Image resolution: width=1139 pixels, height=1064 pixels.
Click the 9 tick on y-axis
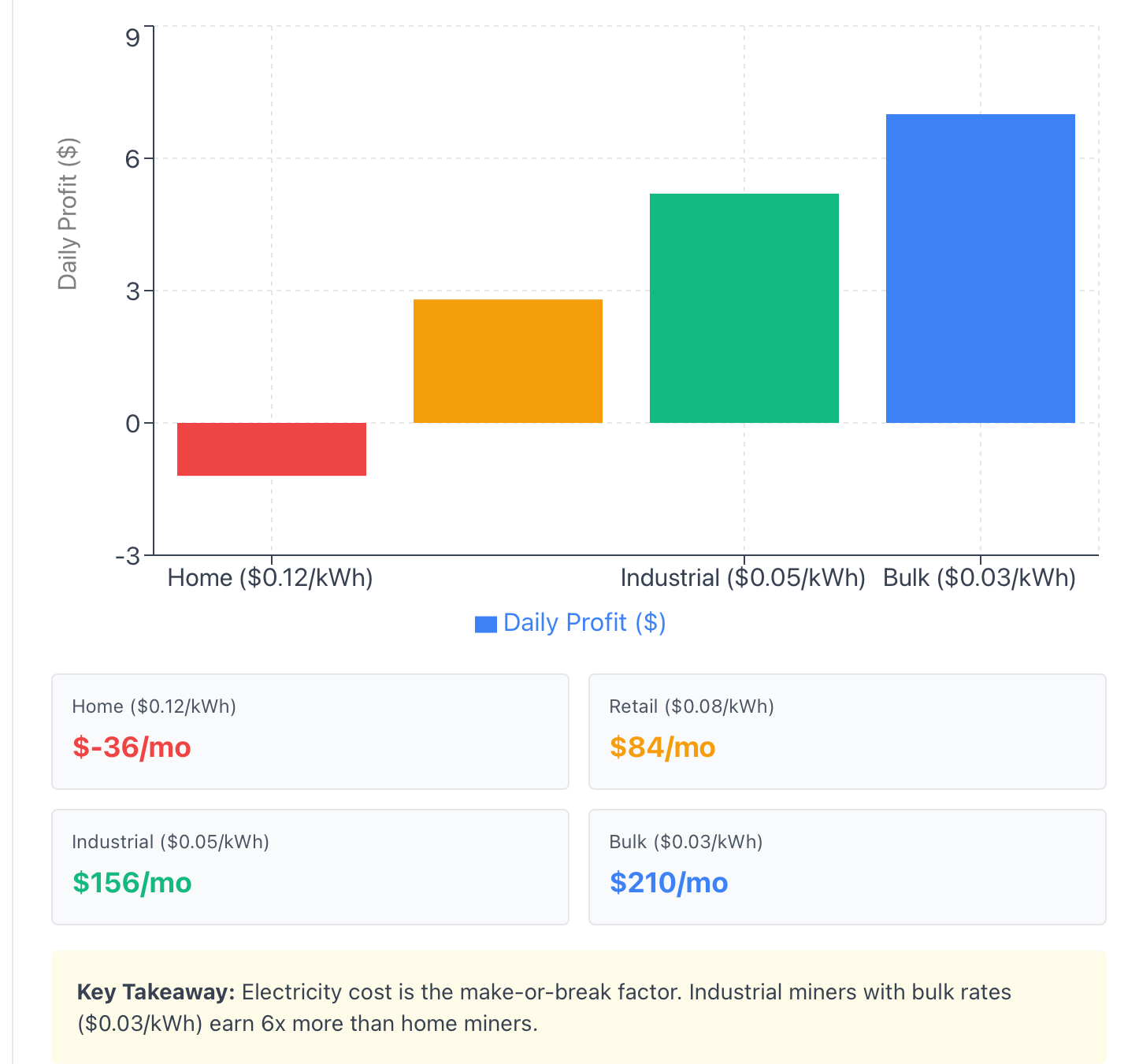(x=132, y=37)
